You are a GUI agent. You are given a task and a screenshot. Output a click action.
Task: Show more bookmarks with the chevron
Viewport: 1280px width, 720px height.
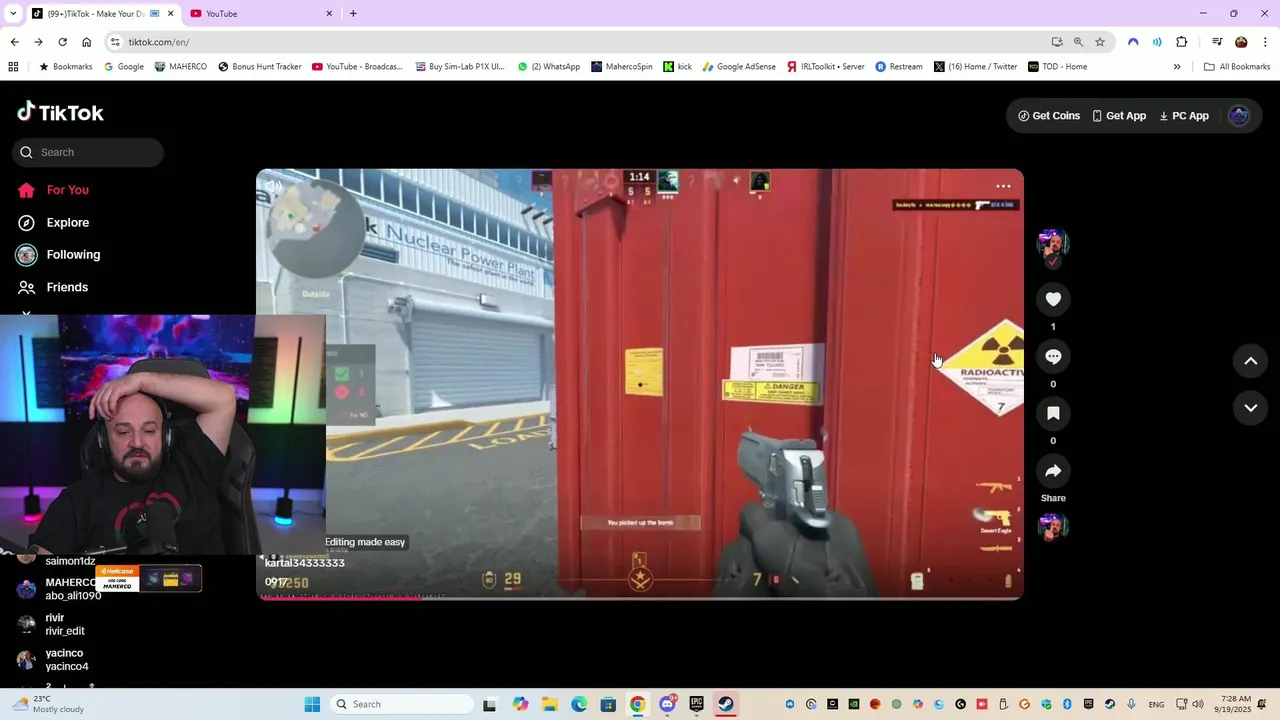coord(1177,67)
